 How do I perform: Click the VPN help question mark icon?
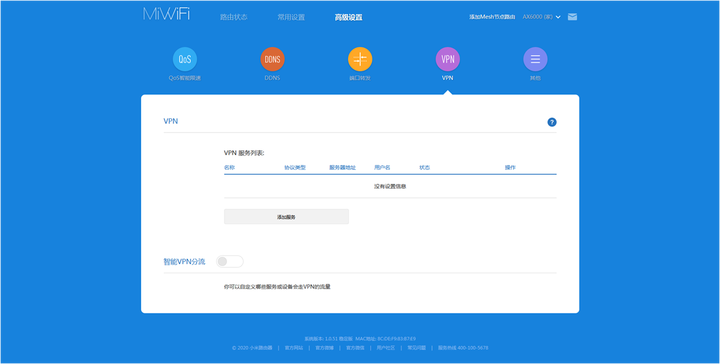(552, 122)
